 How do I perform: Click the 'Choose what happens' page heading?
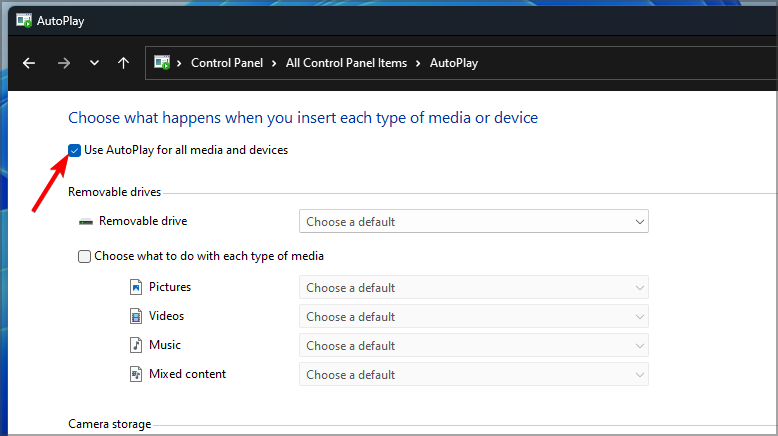(x=303, y=118)
